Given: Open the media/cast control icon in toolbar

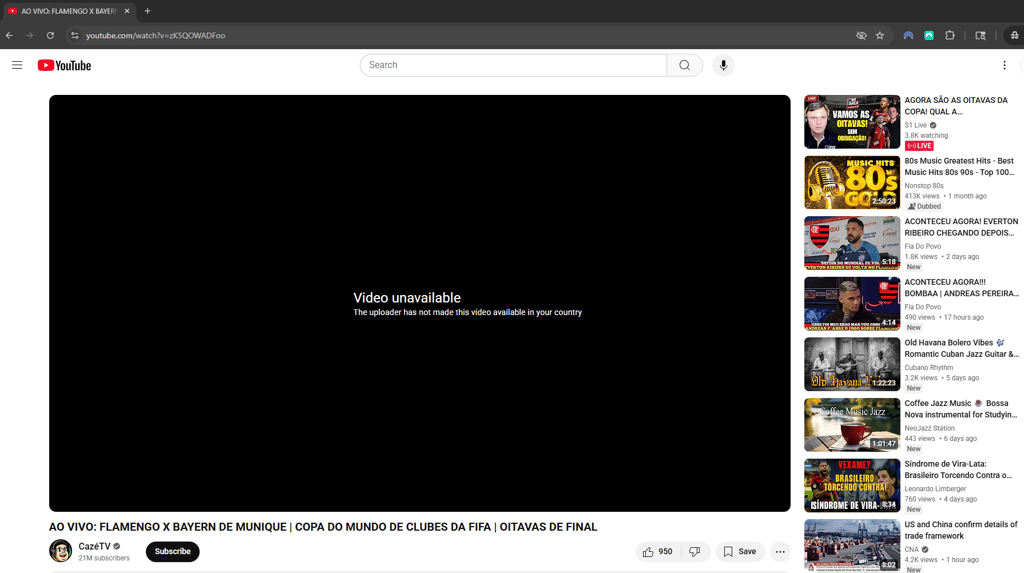Looking at the screenshot, I should click(x=980, y=35).
